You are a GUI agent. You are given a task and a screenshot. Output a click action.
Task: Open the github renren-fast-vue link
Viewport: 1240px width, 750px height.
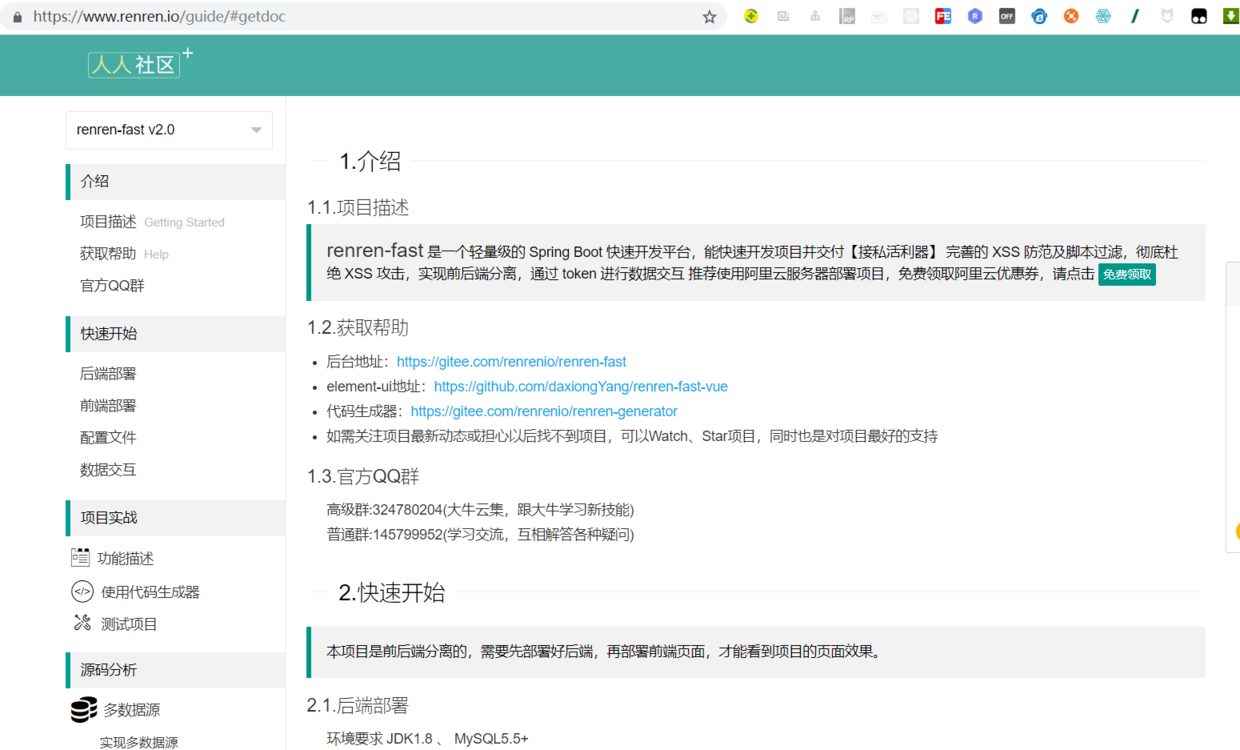click(581, 387)
